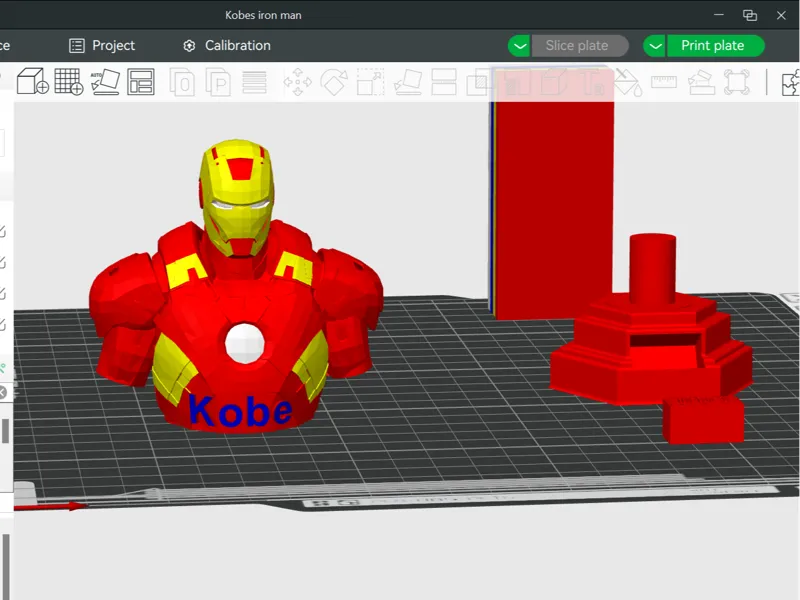Arrange all objects with layout icon
The image size is (800, 600).
point(141,82)
